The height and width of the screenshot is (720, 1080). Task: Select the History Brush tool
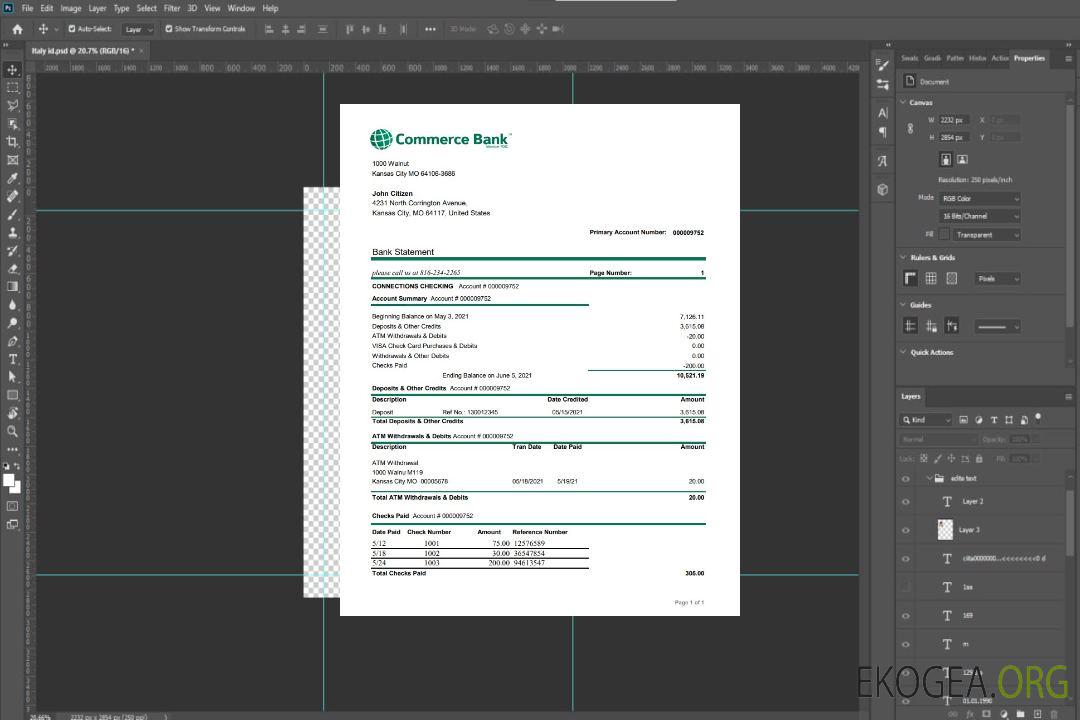pyautogui.click(x=12, y=251)
